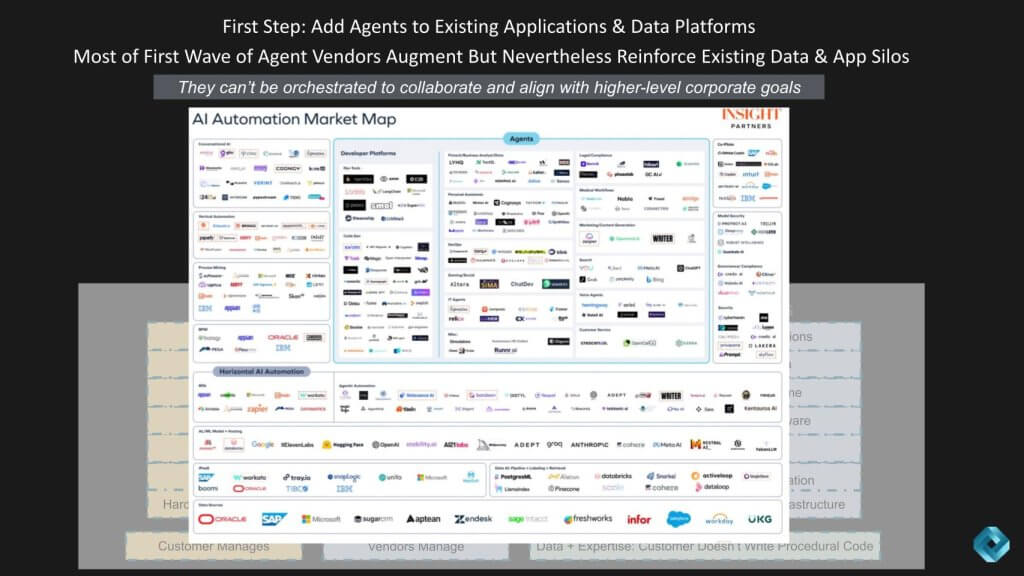Click the italic 'They can't be orchestrated' banner
The height and width of the screenshot is (576, 1024).
[488, 88]
